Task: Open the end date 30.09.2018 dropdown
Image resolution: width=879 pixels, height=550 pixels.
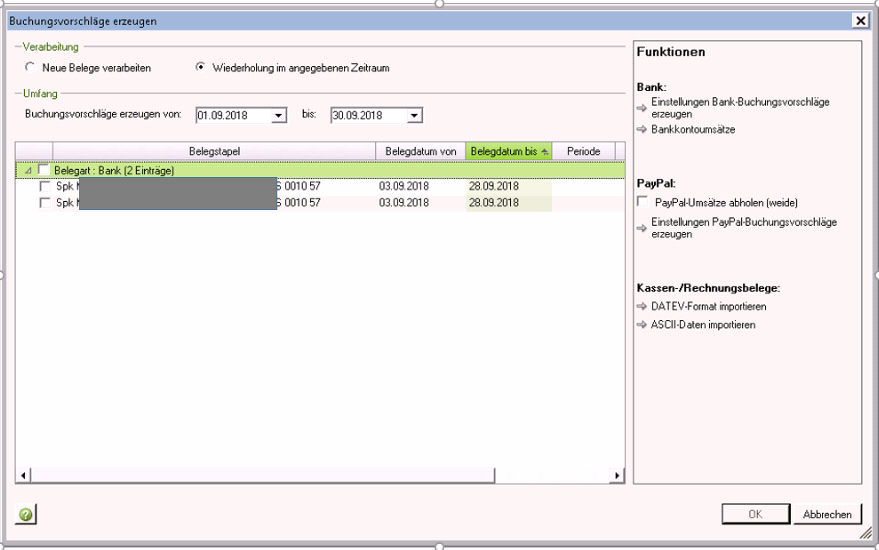Action: [x=414, y=115]
